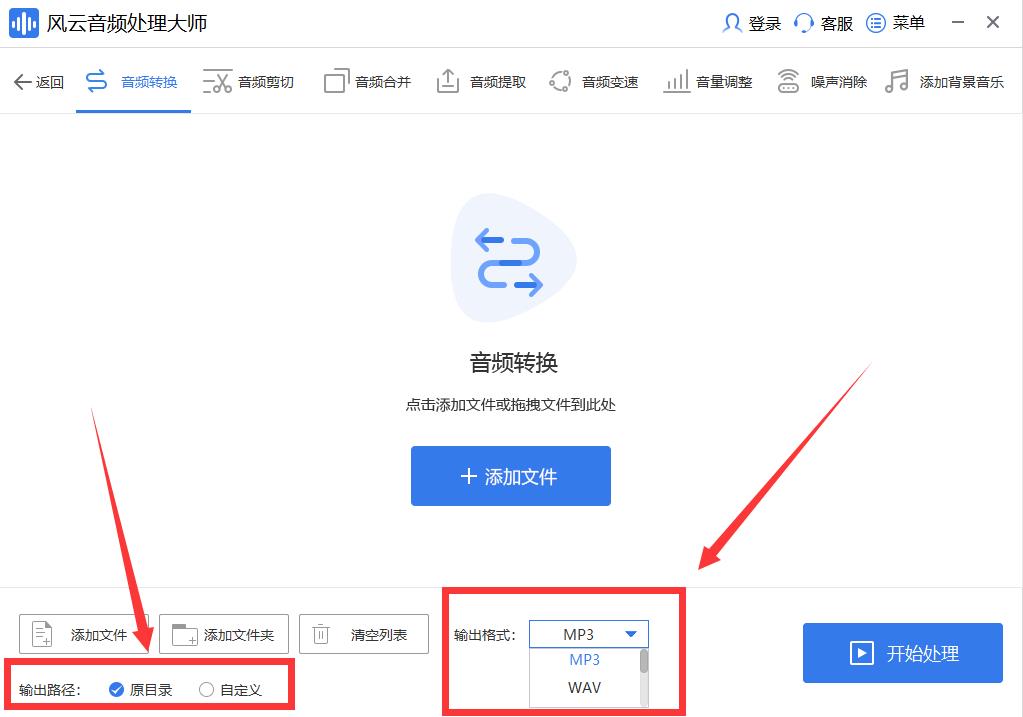
Task: Switch to the 音频转换 tab
Action: pos(133,82)
